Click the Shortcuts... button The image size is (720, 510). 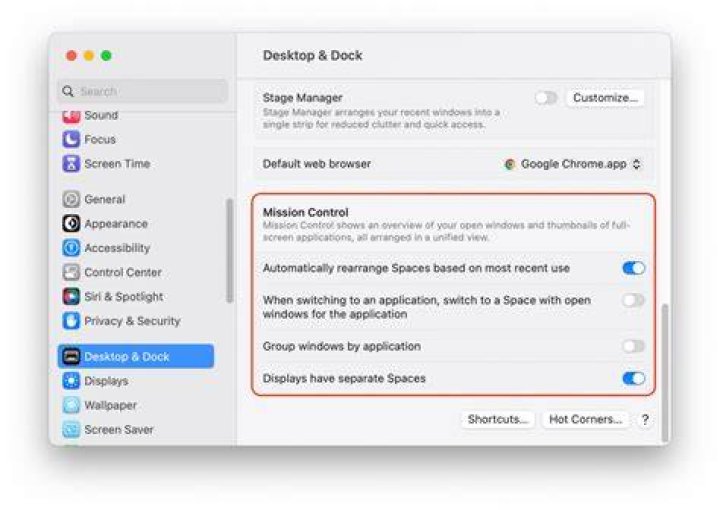(498, 419)
